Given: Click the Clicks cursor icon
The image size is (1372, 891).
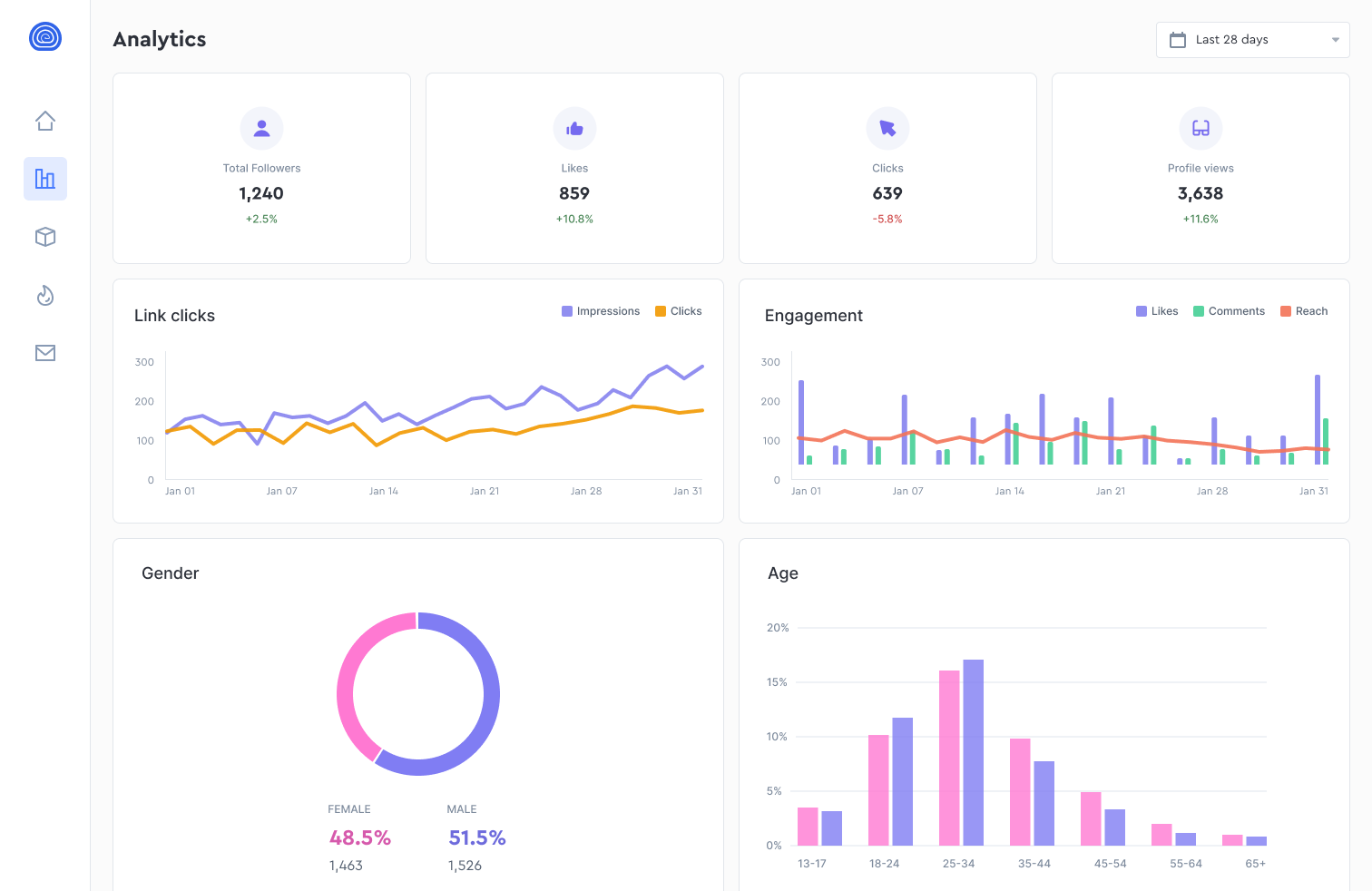Looking at the screenshot, I should 887,128.
